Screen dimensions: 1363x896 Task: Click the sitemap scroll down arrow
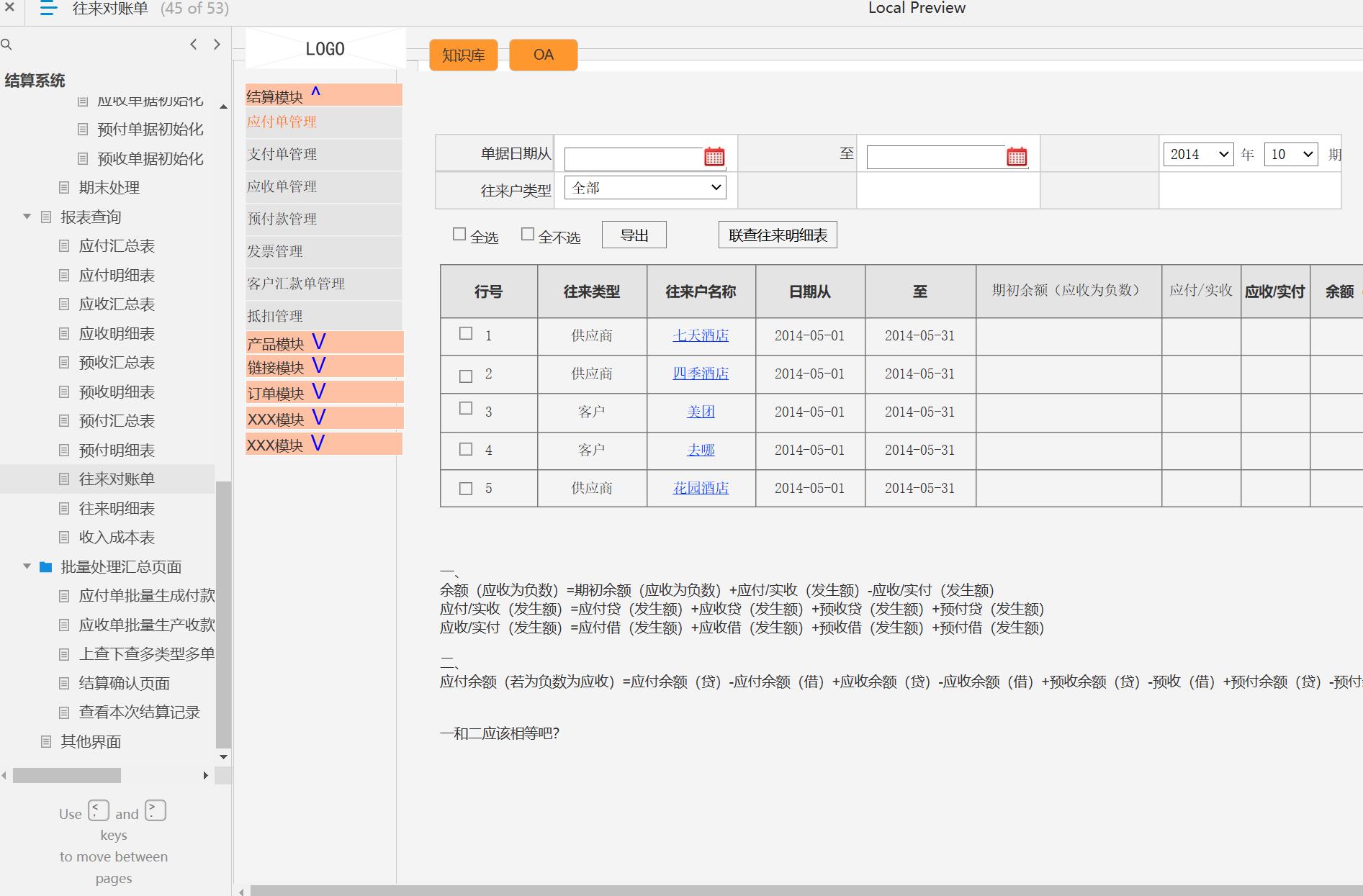pos(223,757)
